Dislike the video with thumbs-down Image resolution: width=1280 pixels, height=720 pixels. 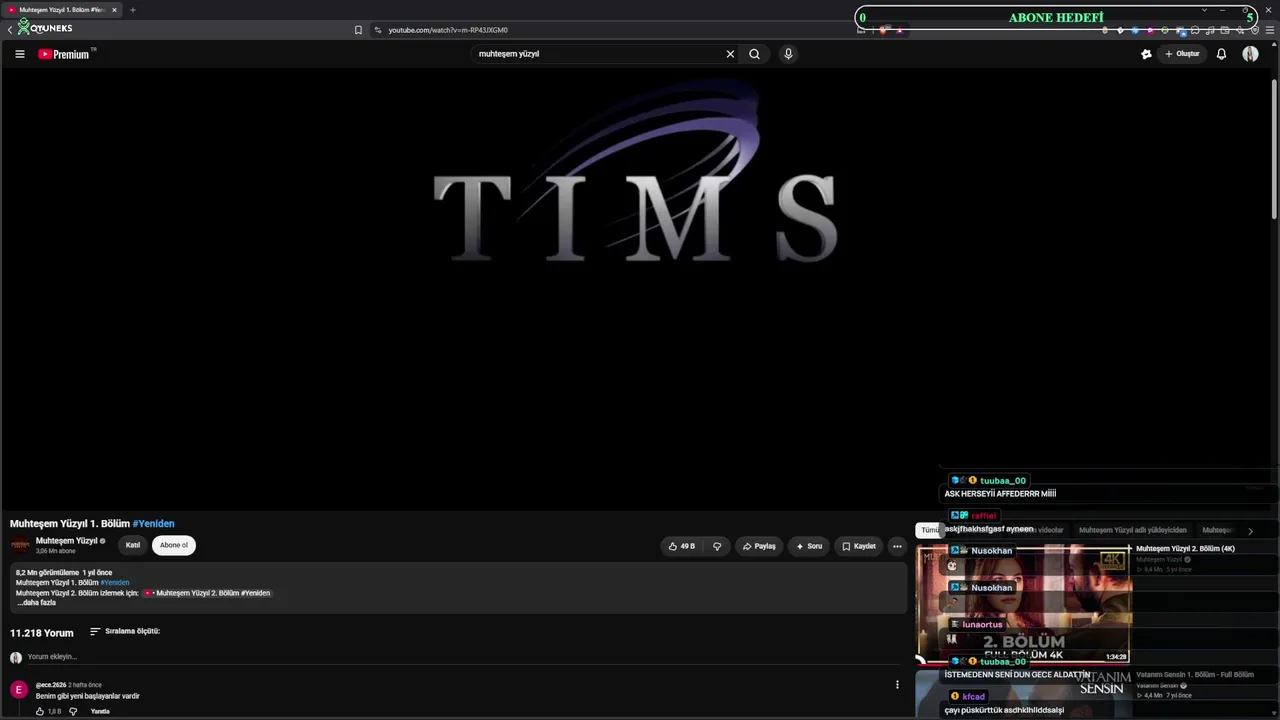tap(717, 546)
